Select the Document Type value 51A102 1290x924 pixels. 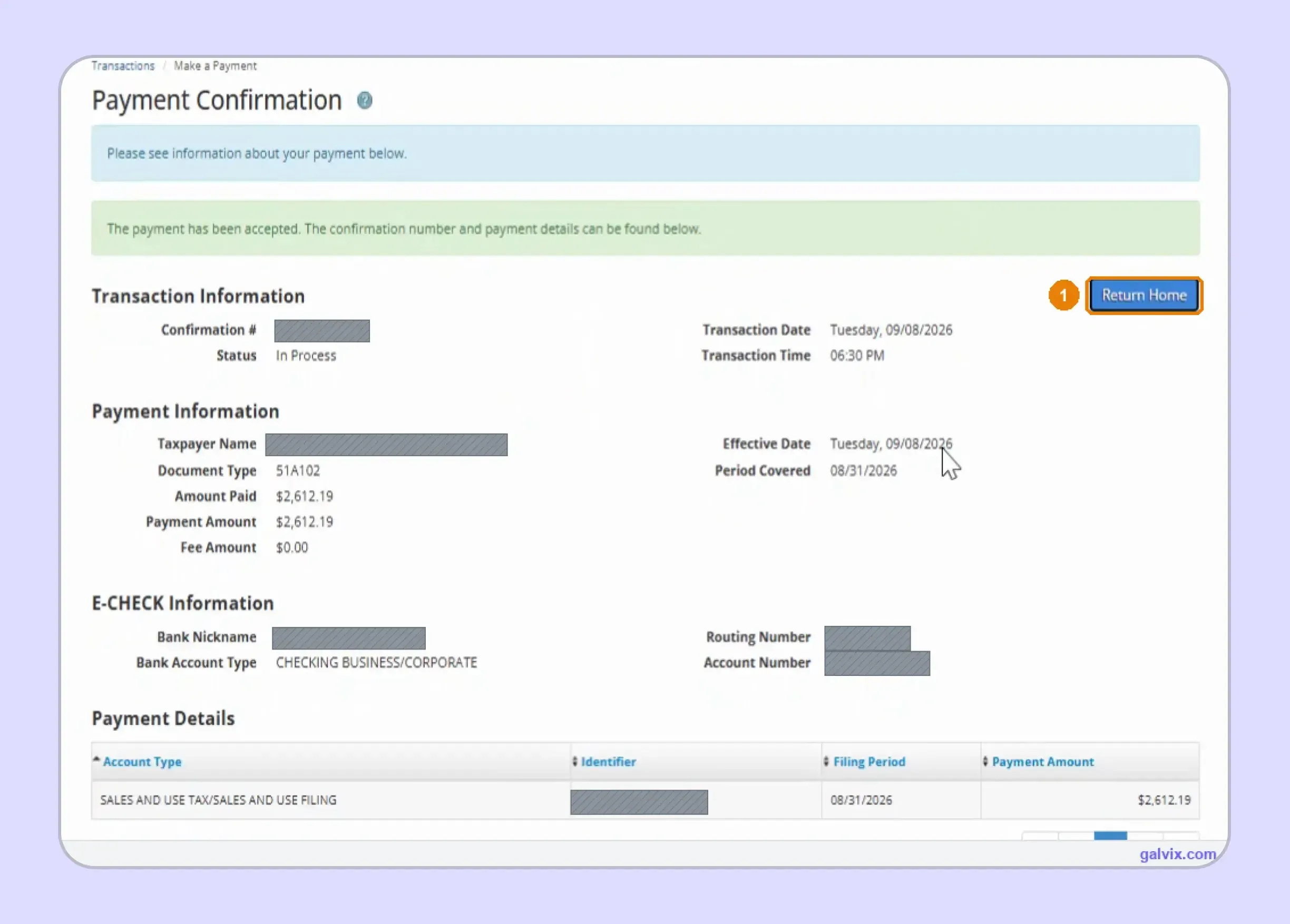tap(298, 471)
